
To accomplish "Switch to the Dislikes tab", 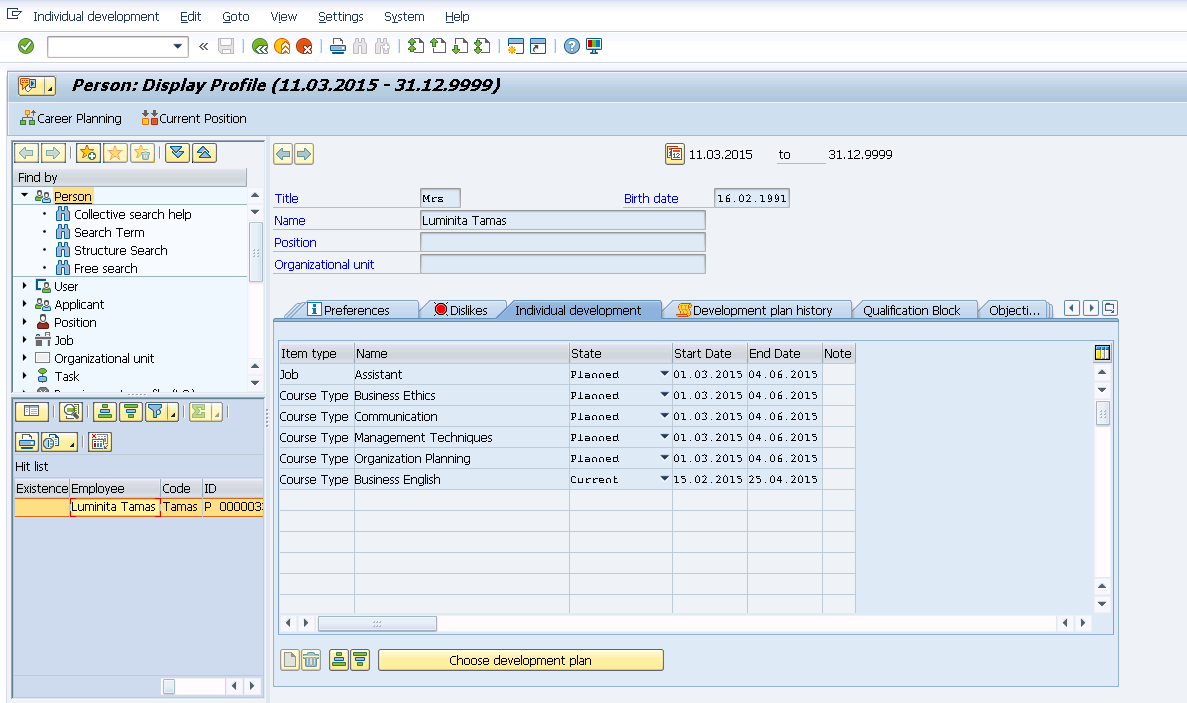I will pos(461,310).
